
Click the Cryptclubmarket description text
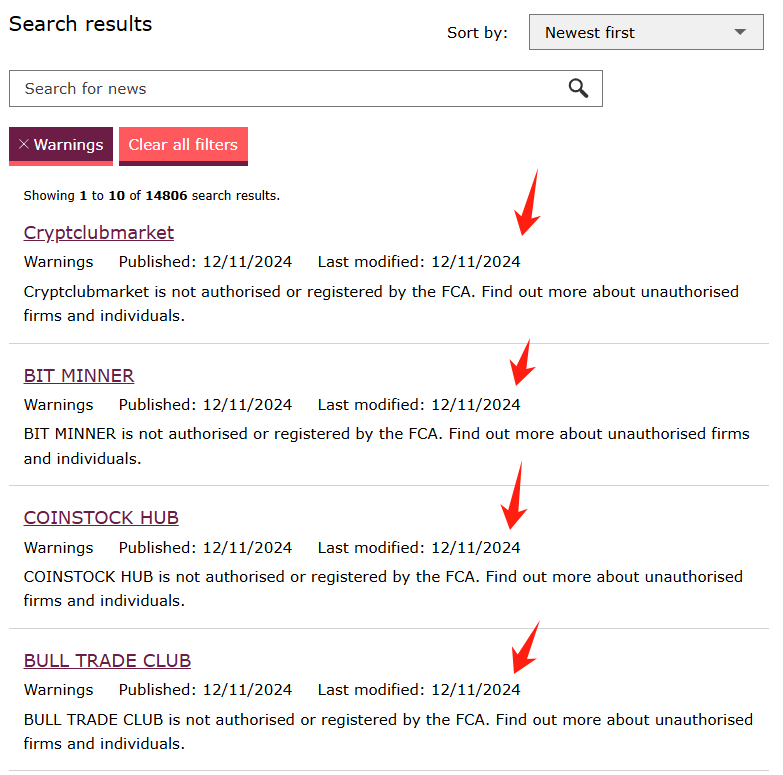[x=381, y=304]
